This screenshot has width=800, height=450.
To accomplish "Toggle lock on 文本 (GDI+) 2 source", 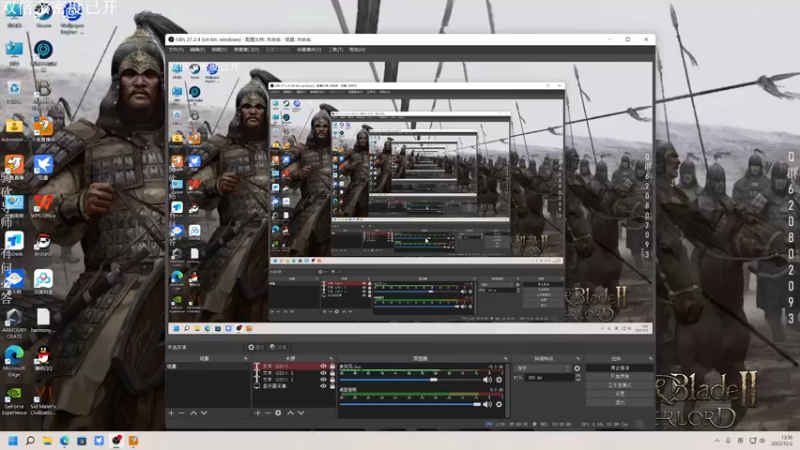I will (332, 380).
